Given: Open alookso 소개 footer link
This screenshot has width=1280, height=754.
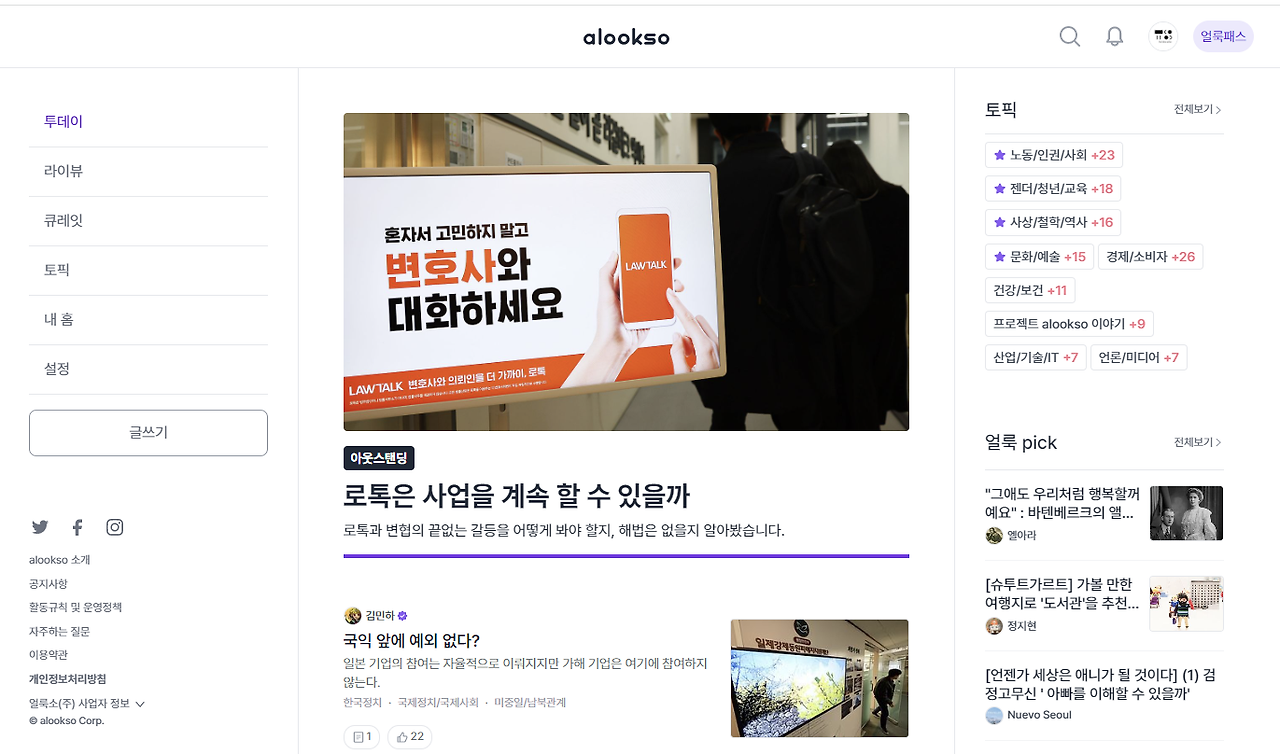Looking at the screenshot, I should coord(60,560).
